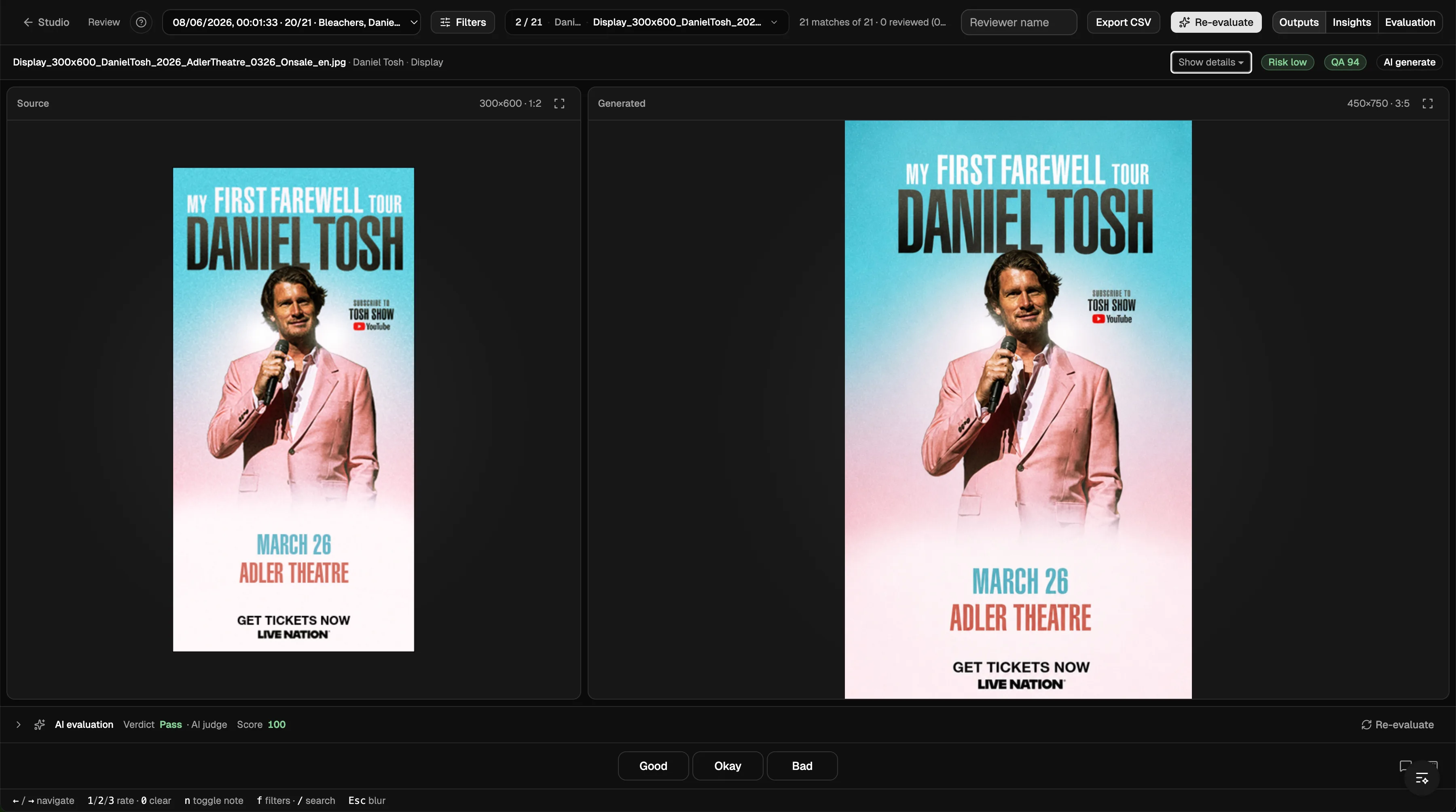Click the '1/2/3 rate' shortcut hint
This screenshot has width=1456, height=812.
point(111,800)
